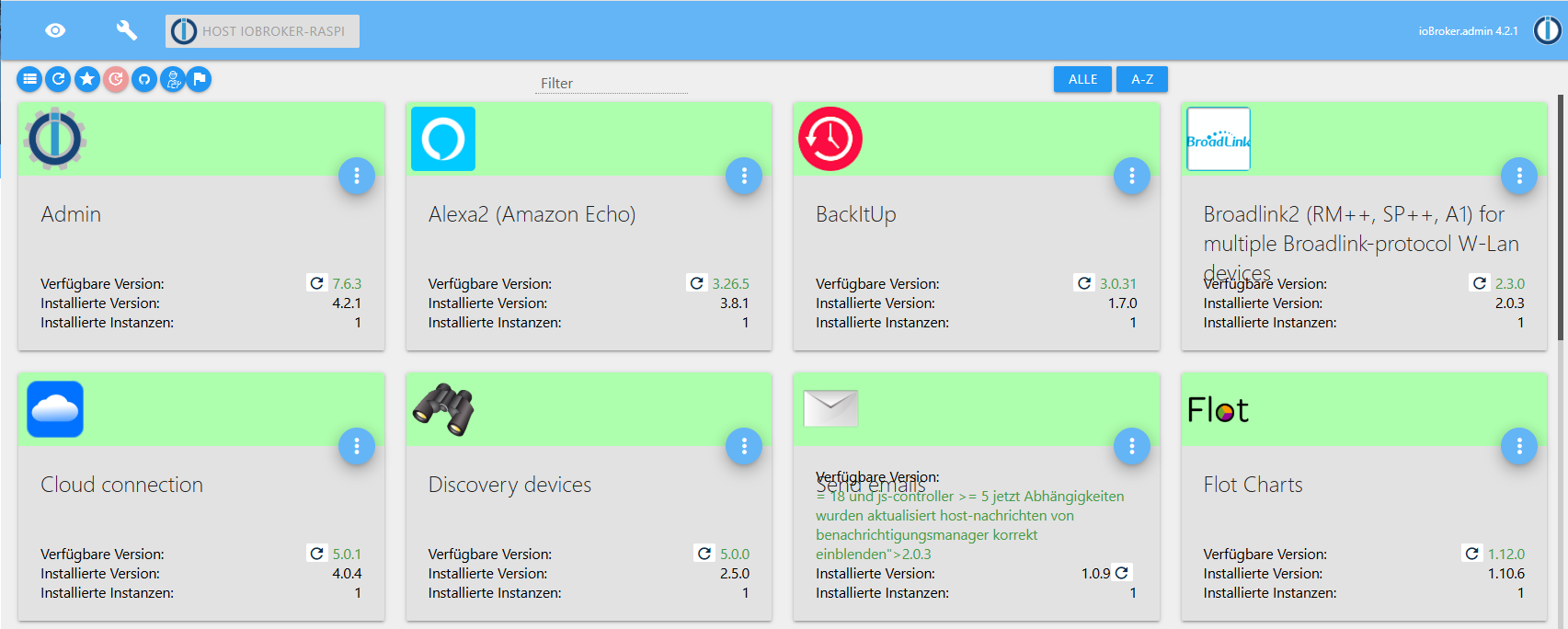Refresh the adapter list
The height and width of the screenshot is (629, 1568).
coord(59,79)
